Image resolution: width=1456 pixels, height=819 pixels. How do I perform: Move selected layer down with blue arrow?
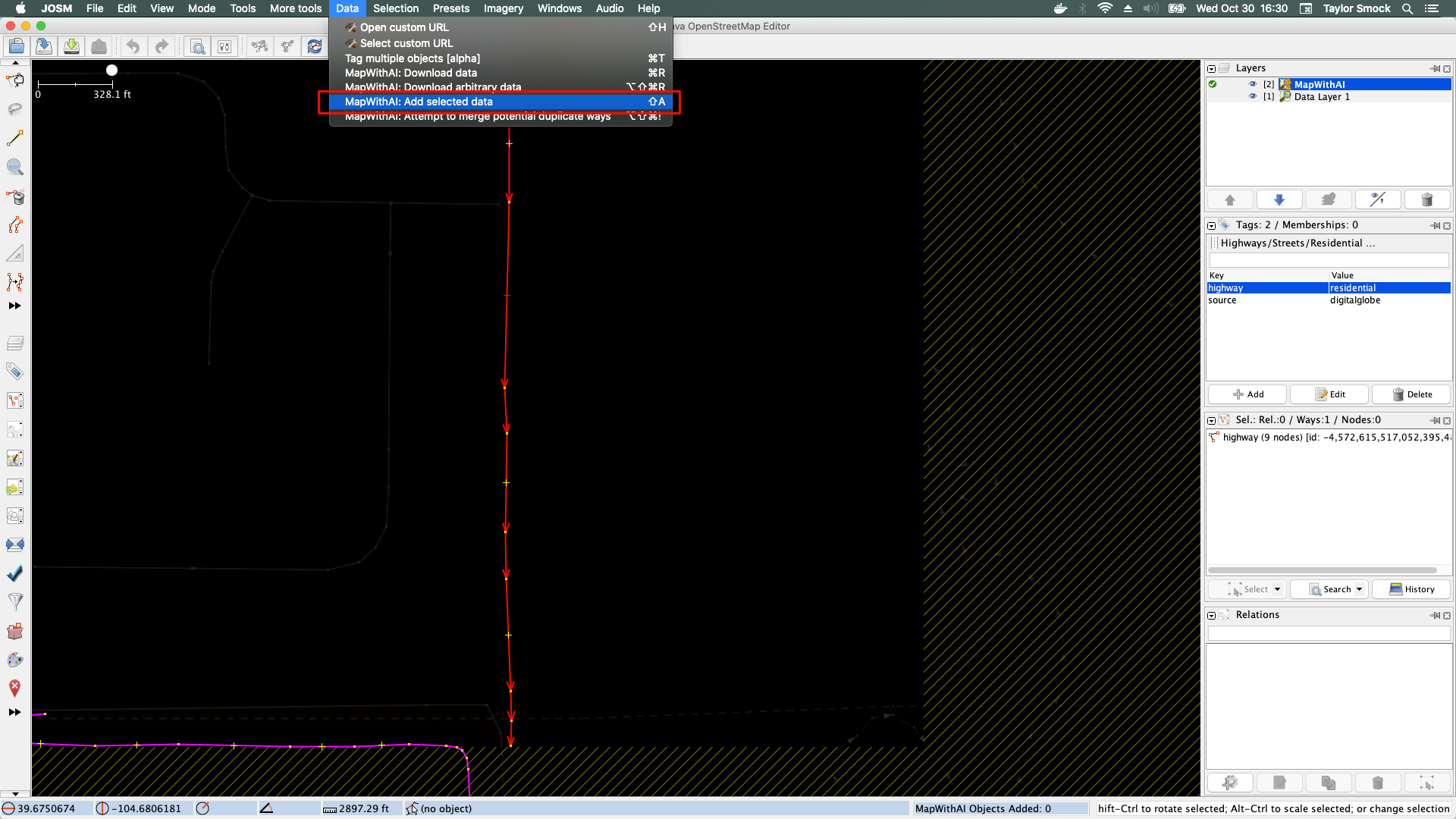pos(1279,199)
